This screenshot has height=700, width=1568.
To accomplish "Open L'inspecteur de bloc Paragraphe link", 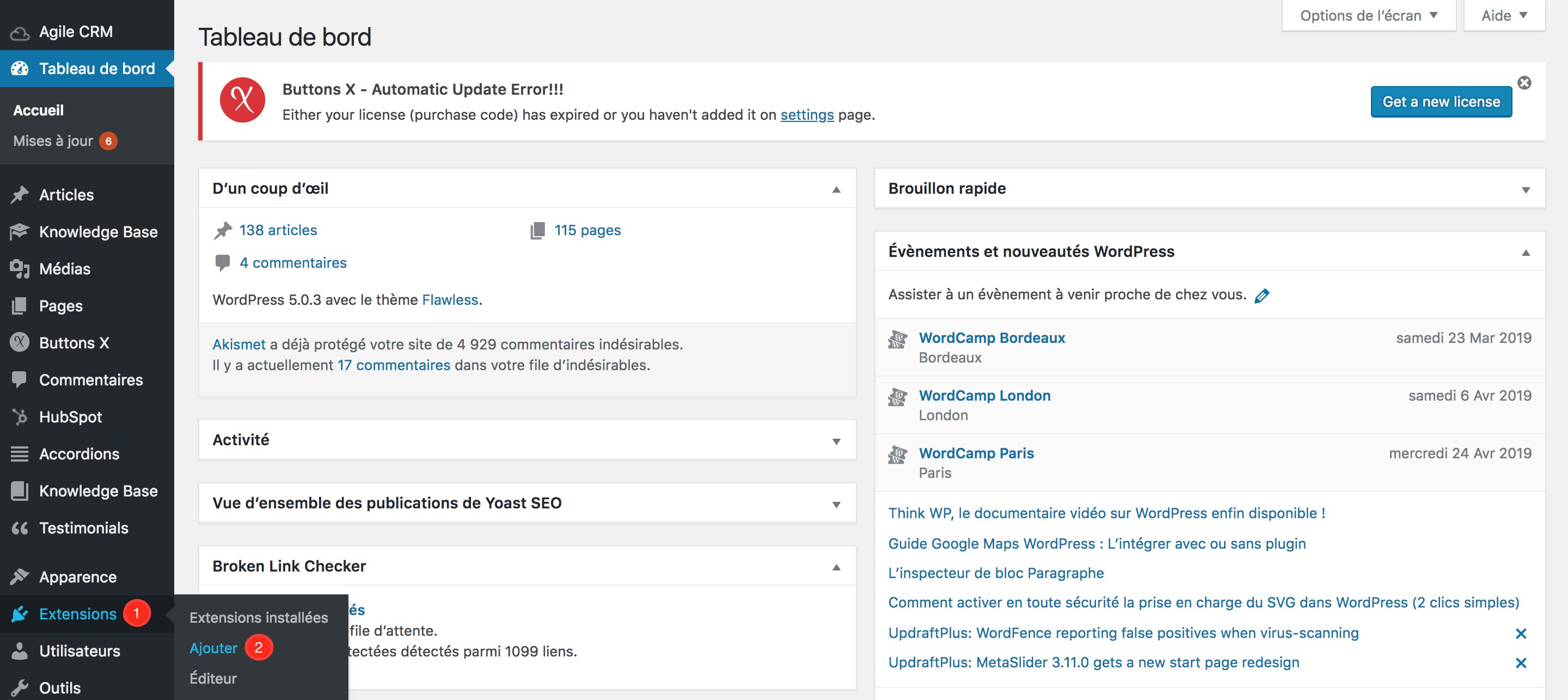I will click(996, 573).
